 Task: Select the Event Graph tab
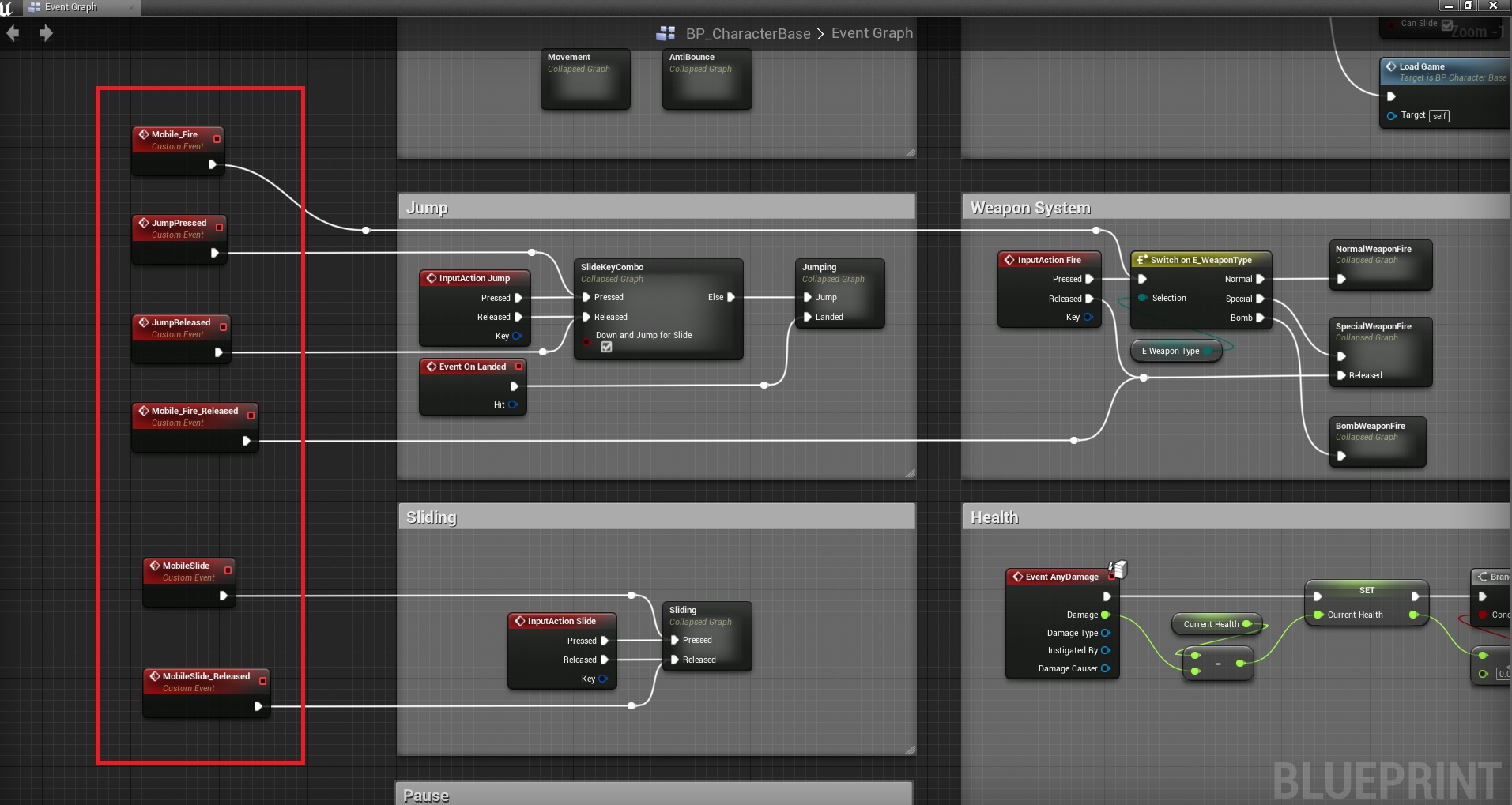click(x=70, y=7)
